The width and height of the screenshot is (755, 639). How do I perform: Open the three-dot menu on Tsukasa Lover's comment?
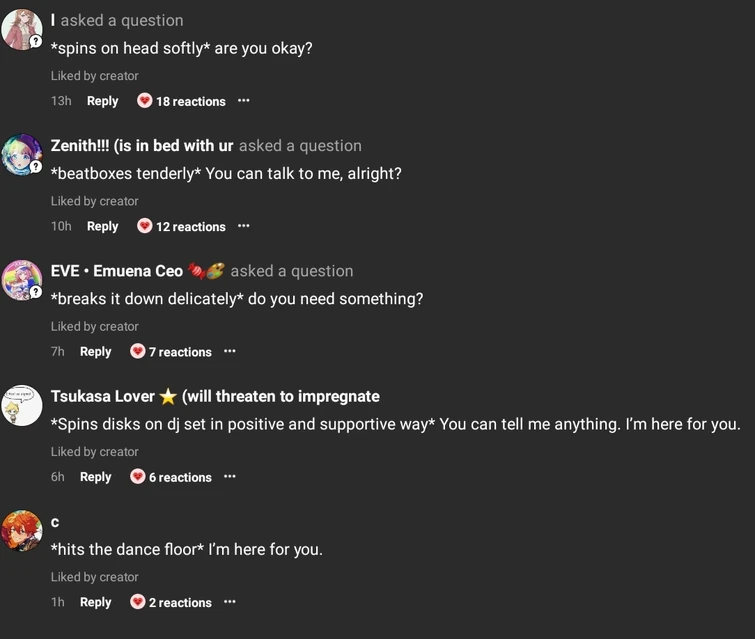(x=230, y=477)
